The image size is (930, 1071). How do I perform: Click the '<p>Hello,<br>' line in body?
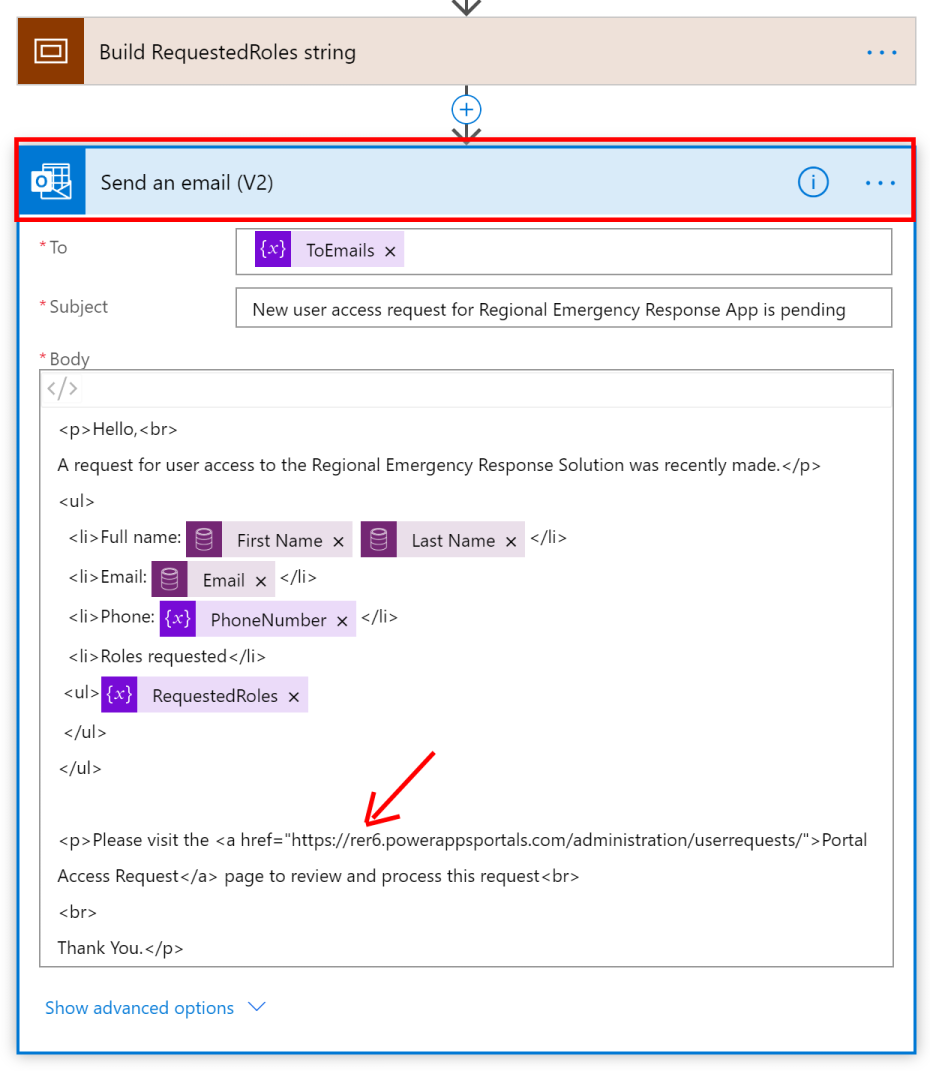pyautogui.click(x=118, y=429)
